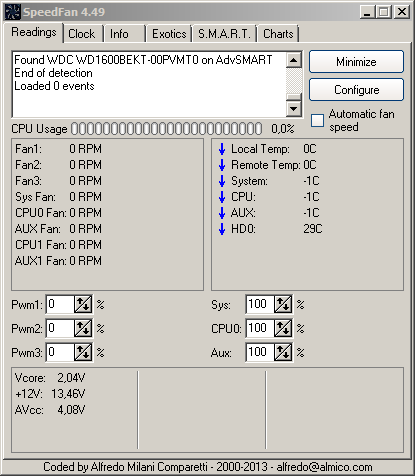
Task: Click the Remote Temp down-arrow icon
Action: (x=222, y=165)
